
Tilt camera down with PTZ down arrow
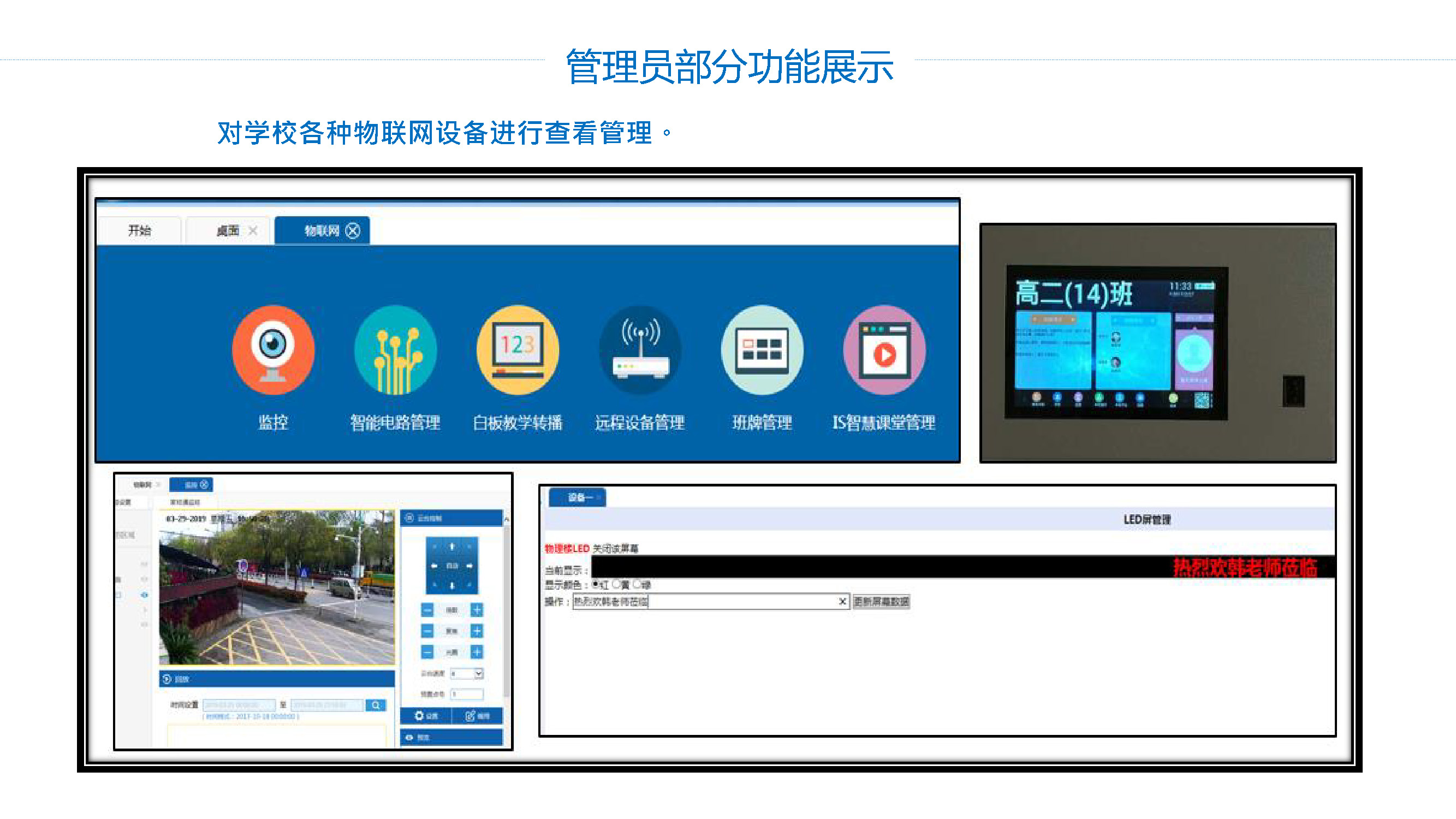[451, 585]
